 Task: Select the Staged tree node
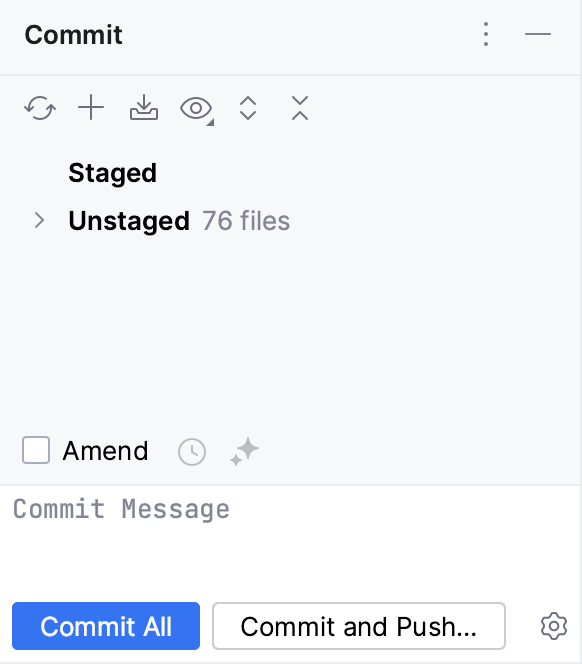pyautogui.click(x=112, y=173)
